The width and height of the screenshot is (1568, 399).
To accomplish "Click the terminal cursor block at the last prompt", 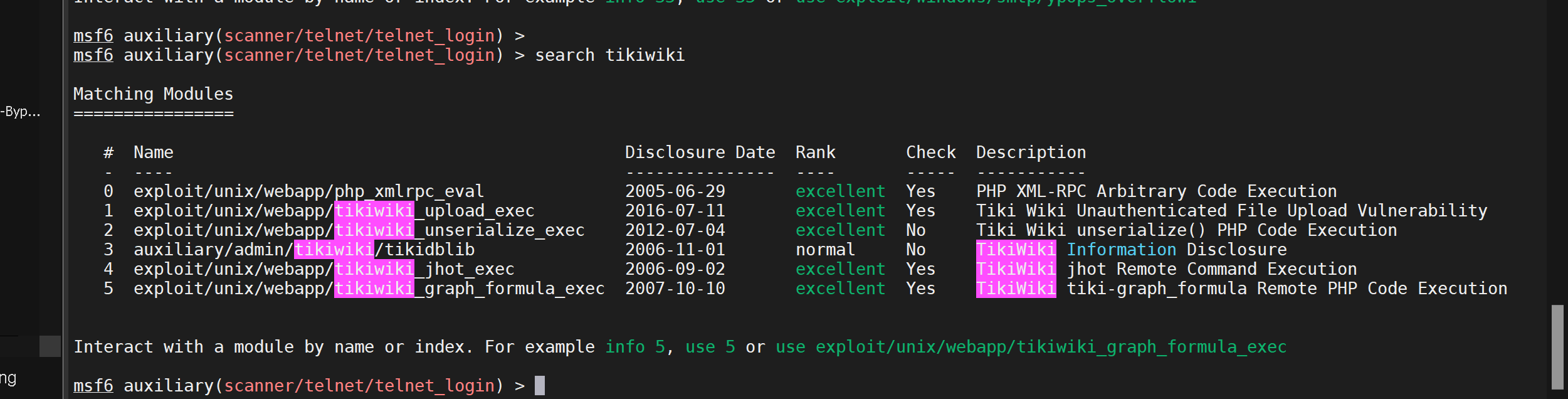I will [x=540, y=385].
